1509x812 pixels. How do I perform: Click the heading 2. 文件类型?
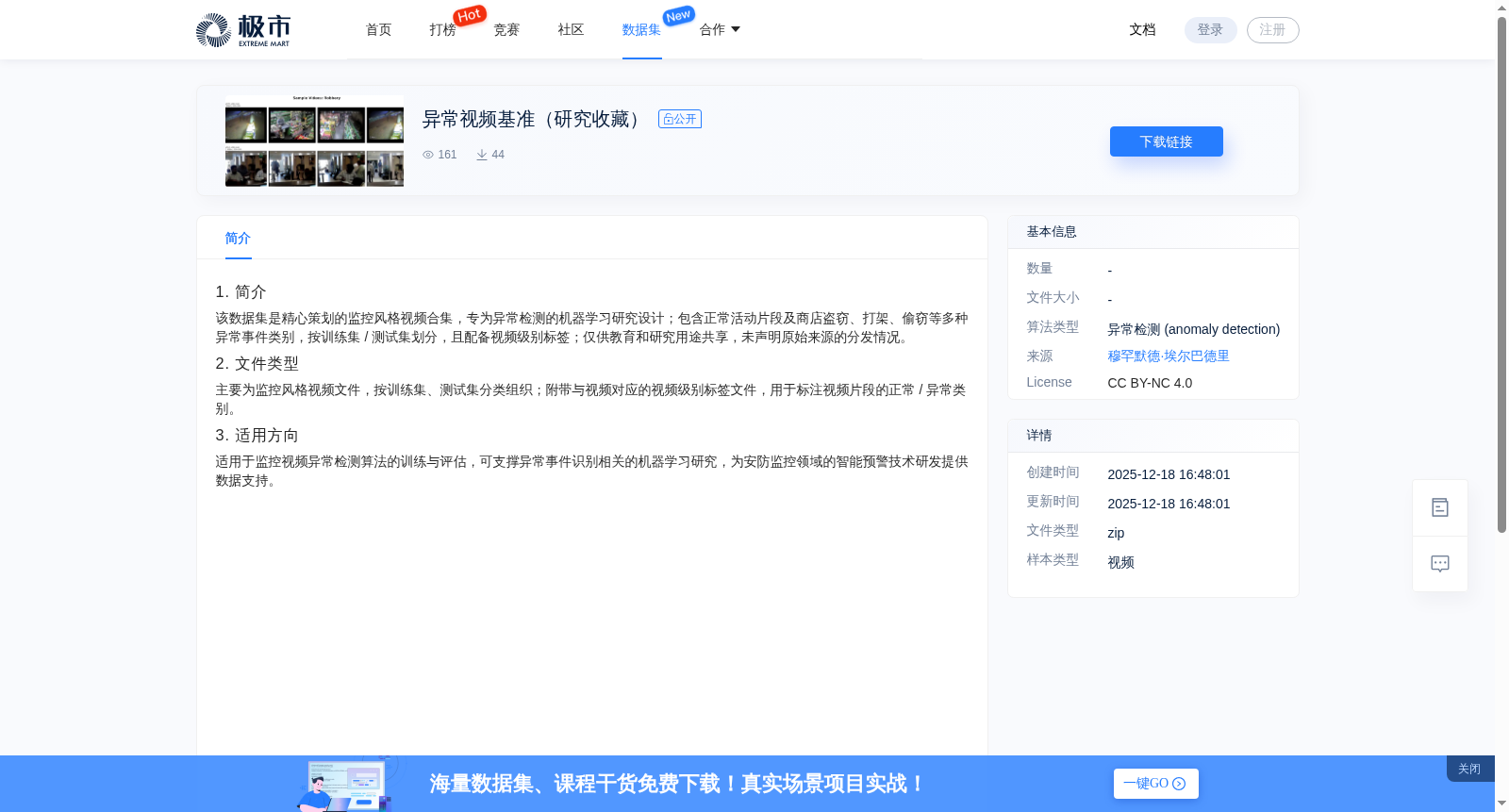[257, 363]
